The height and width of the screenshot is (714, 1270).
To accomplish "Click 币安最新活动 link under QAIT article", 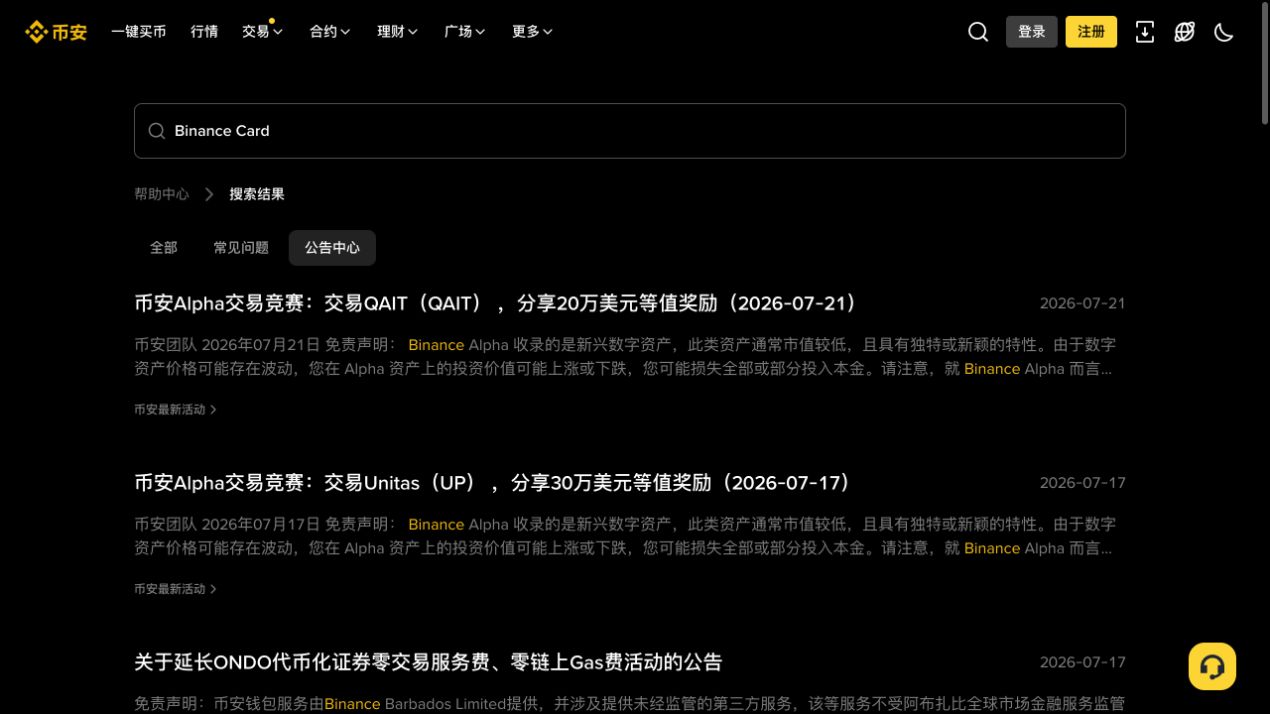I will point(175,409).
